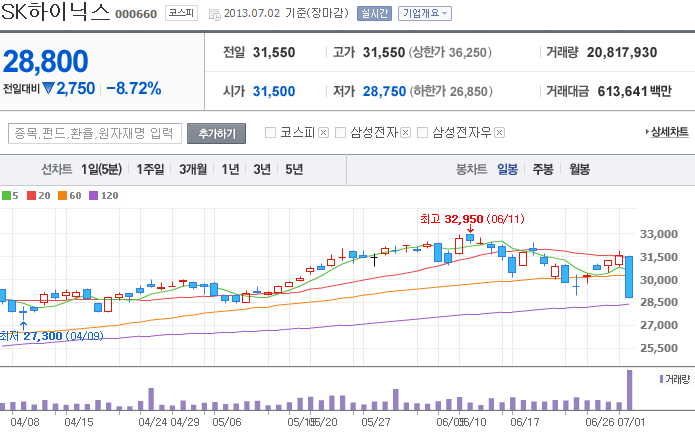Click the 하한가 26,850 text

tap(452, 91)
